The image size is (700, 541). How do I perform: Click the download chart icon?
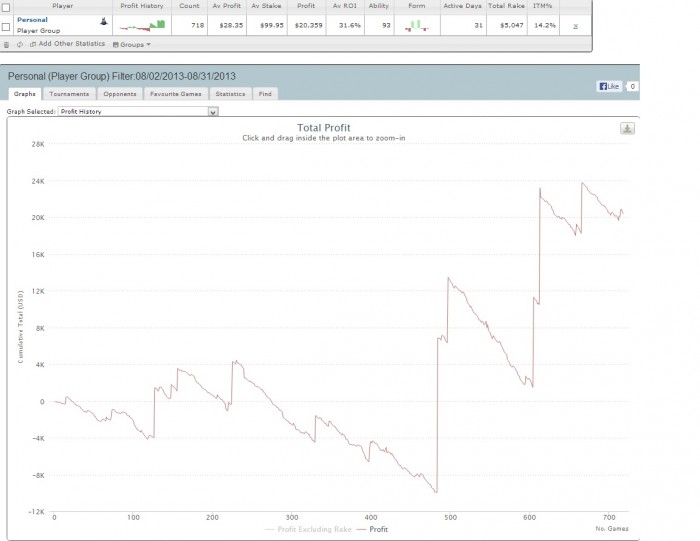coord(627,129)
